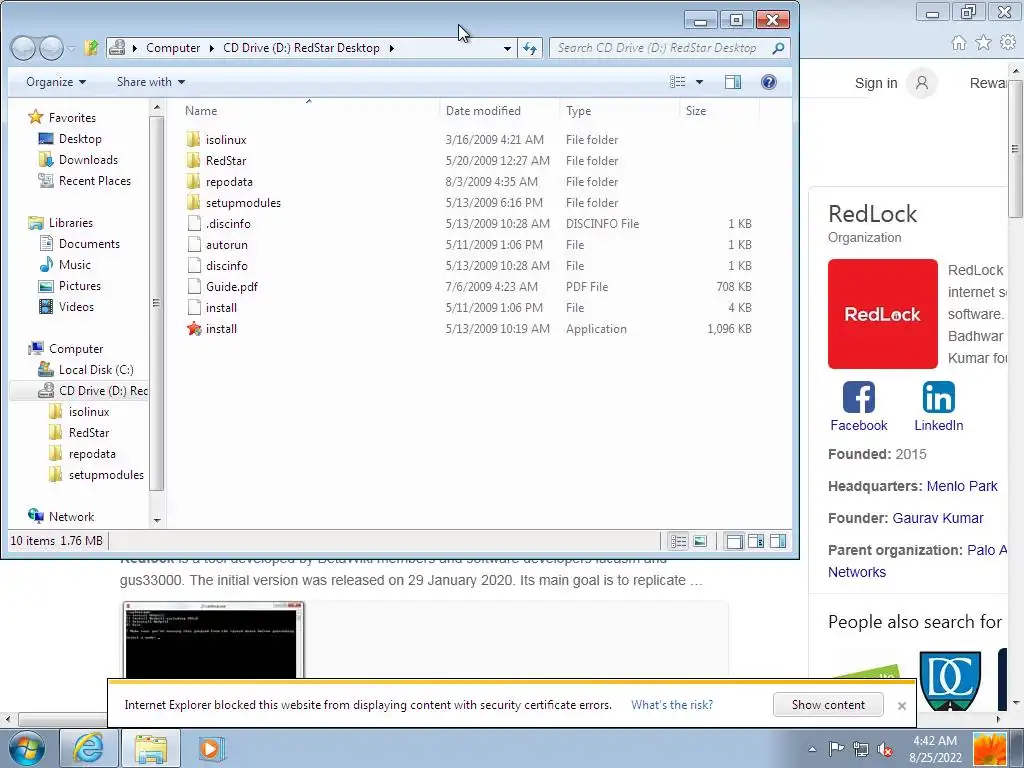Click Show content button in IE notification
1024x768 pixels.
pyautogui.click(x=828, y=705)
